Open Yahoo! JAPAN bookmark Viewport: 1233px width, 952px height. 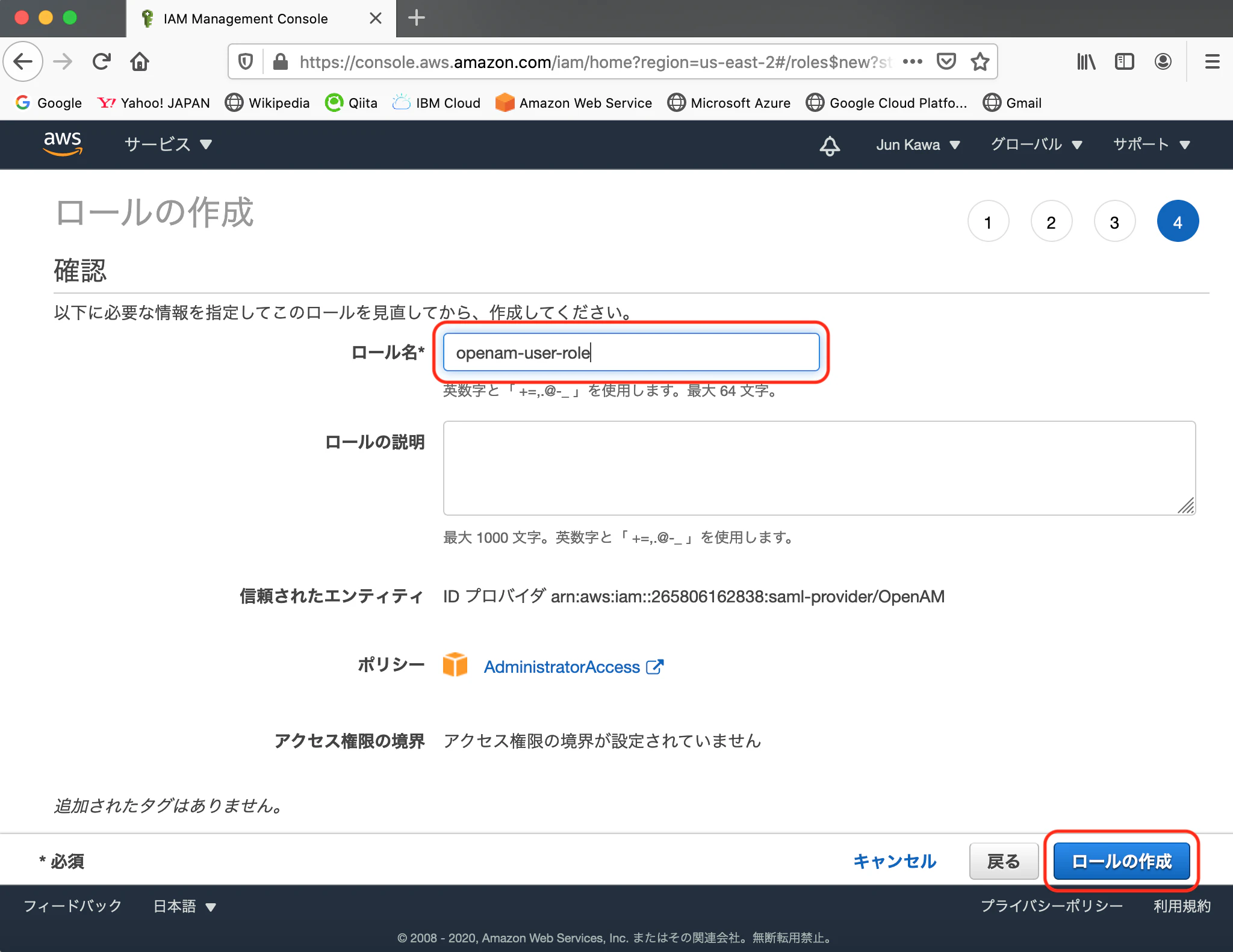click(x=154, y=103)
